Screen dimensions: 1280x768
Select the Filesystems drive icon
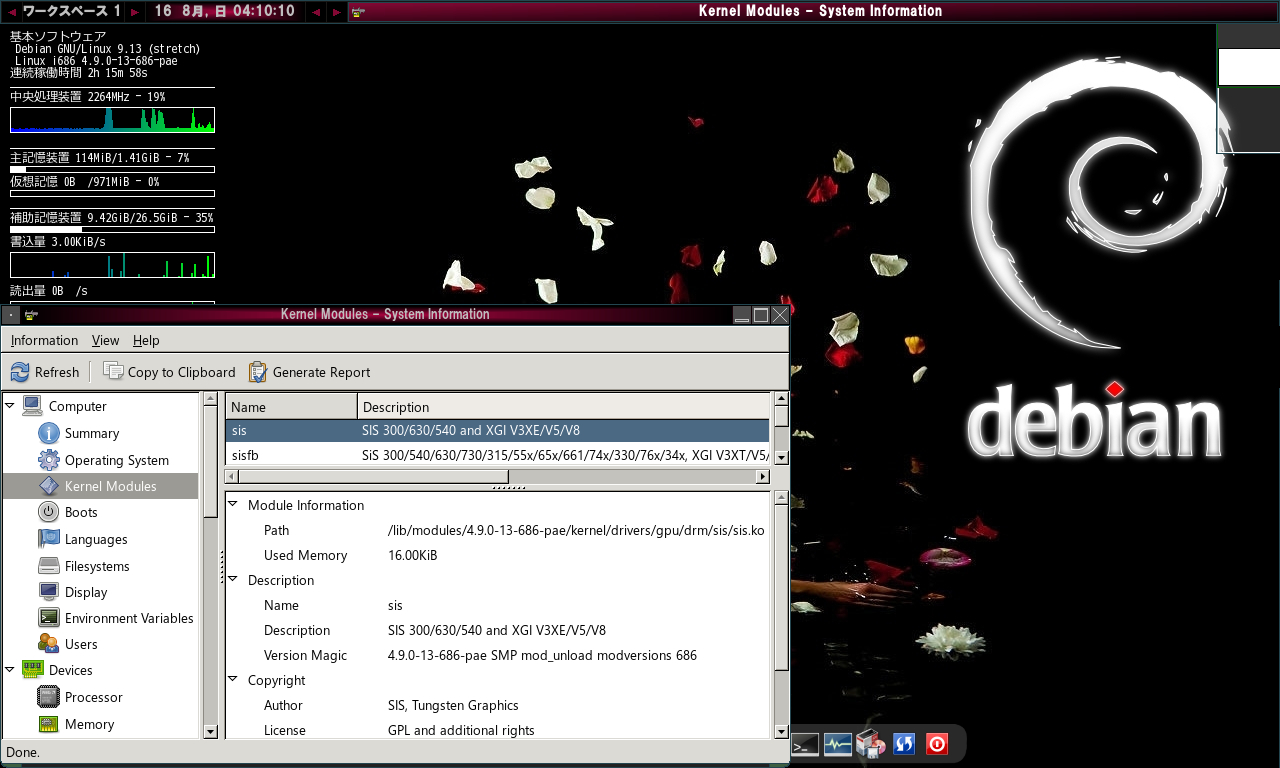coord(49,566)
